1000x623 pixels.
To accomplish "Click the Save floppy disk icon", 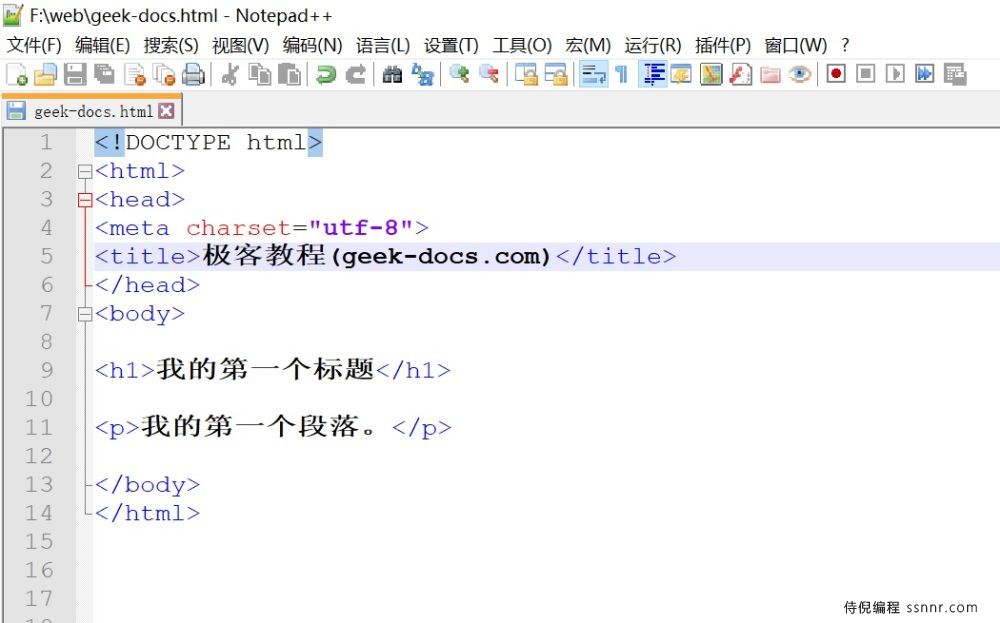I will pyautogui.click(x=75, y=75).
